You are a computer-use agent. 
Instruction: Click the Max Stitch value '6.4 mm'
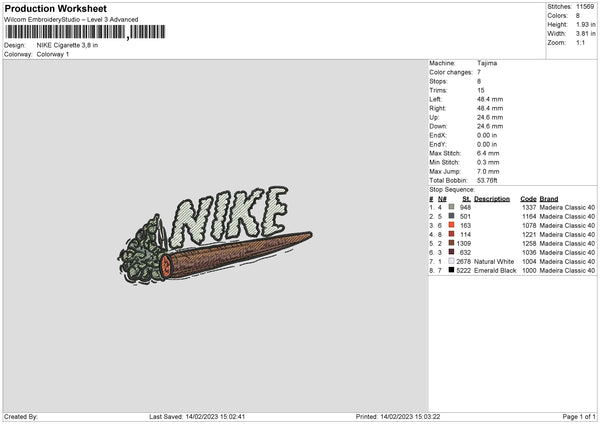coord(488,153)
